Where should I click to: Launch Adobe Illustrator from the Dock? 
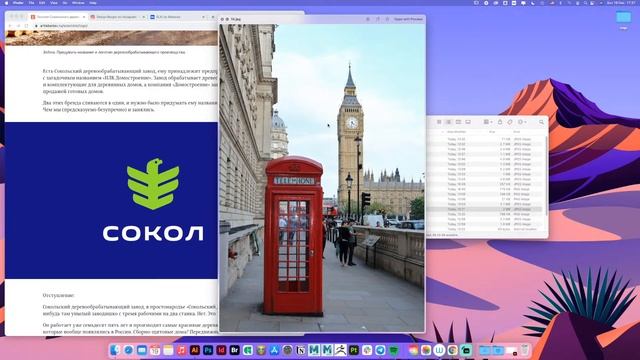click(x=195, y=350)
